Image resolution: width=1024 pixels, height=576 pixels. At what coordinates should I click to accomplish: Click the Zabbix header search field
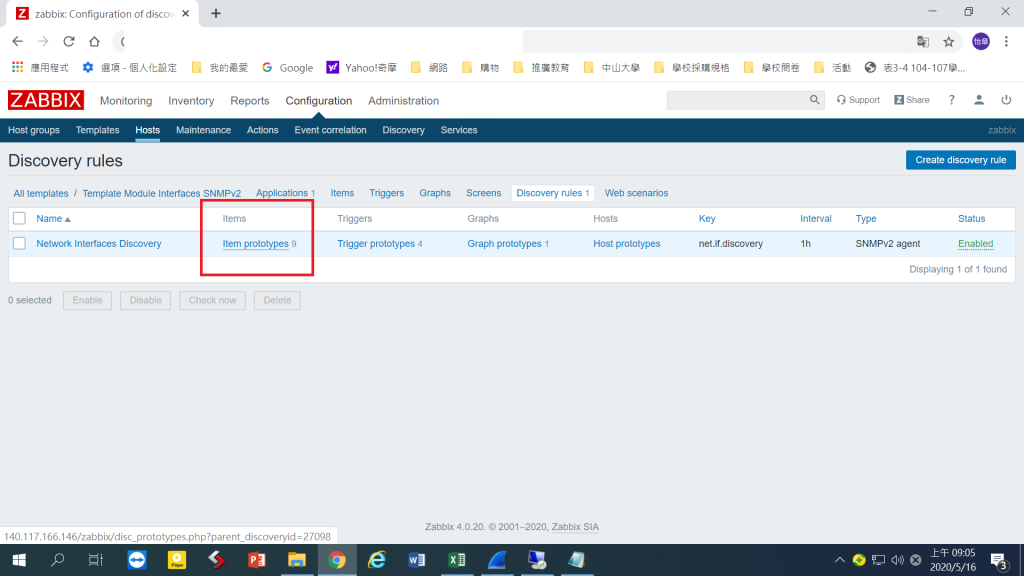(x=737, y=100)
